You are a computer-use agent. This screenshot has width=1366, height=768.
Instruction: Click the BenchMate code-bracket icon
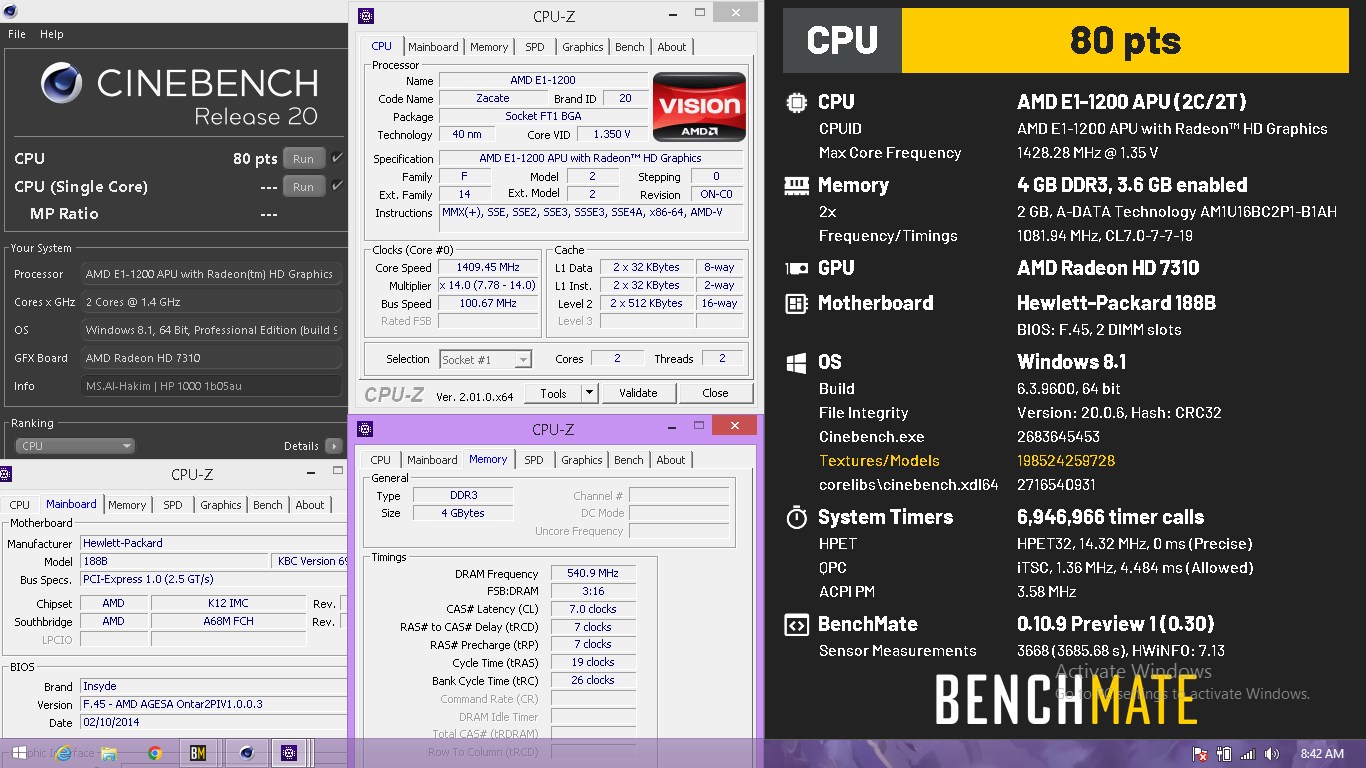[x=796, y=624]
